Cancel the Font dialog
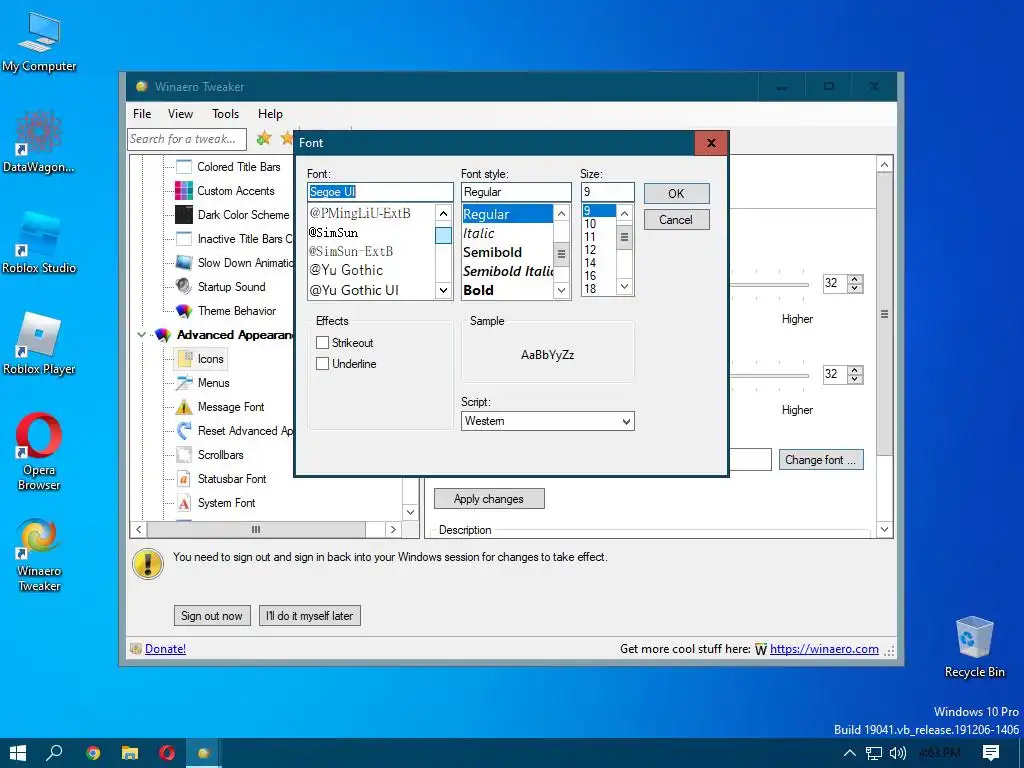Image resolution: width=1024 pixels, height=768 pixels. [676, 219]
